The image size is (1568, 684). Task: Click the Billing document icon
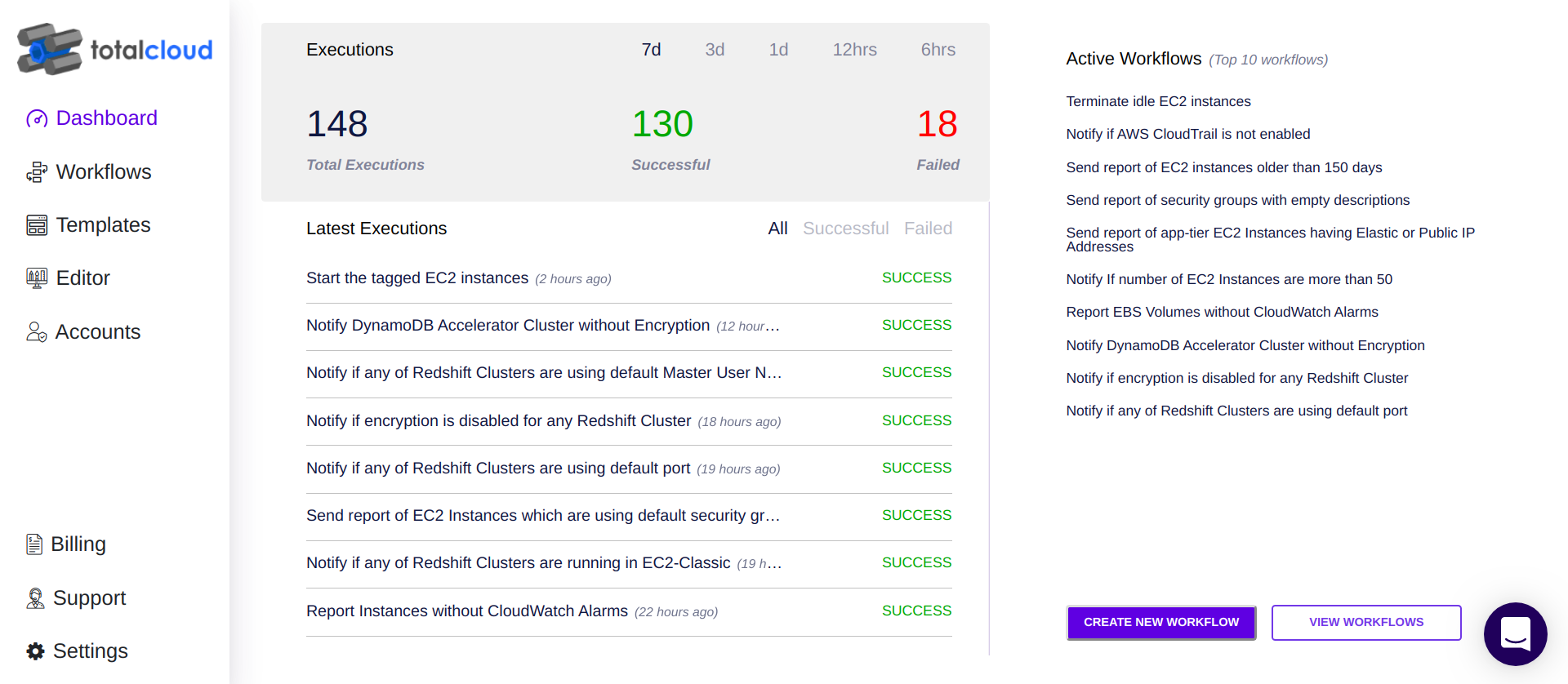tap(34, 544)
